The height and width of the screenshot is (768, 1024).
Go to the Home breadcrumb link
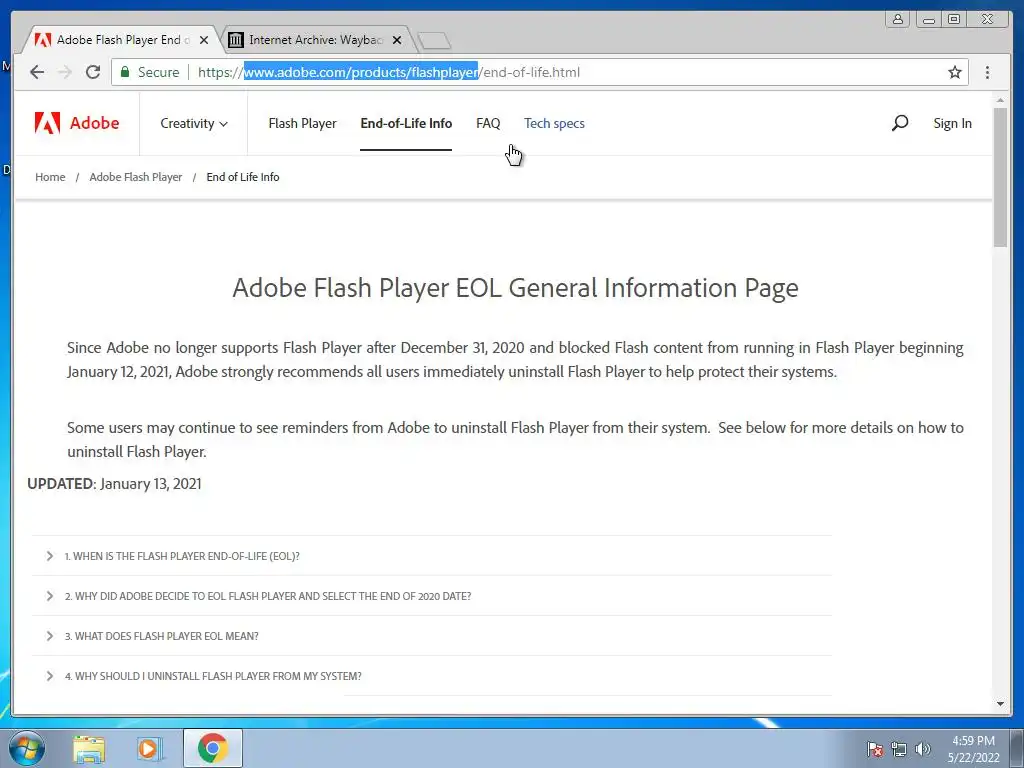(x=50, y=177)
